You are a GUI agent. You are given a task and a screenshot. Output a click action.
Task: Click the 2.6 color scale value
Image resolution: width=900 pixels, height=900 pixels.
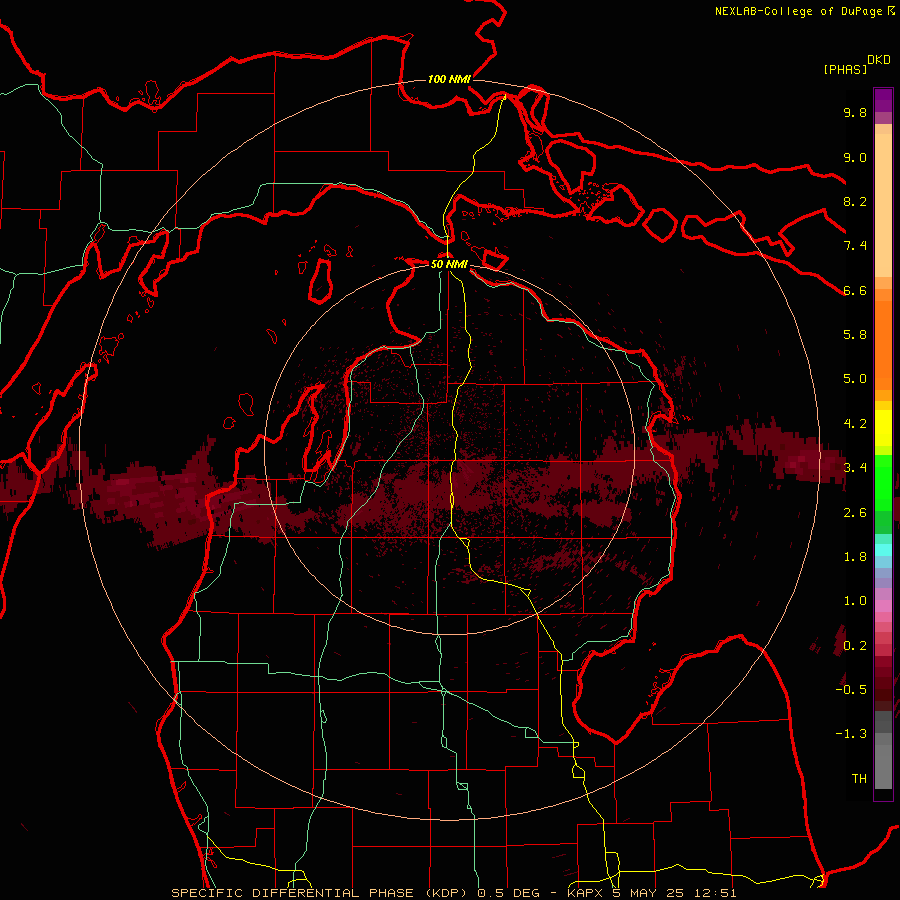(855, 513)
